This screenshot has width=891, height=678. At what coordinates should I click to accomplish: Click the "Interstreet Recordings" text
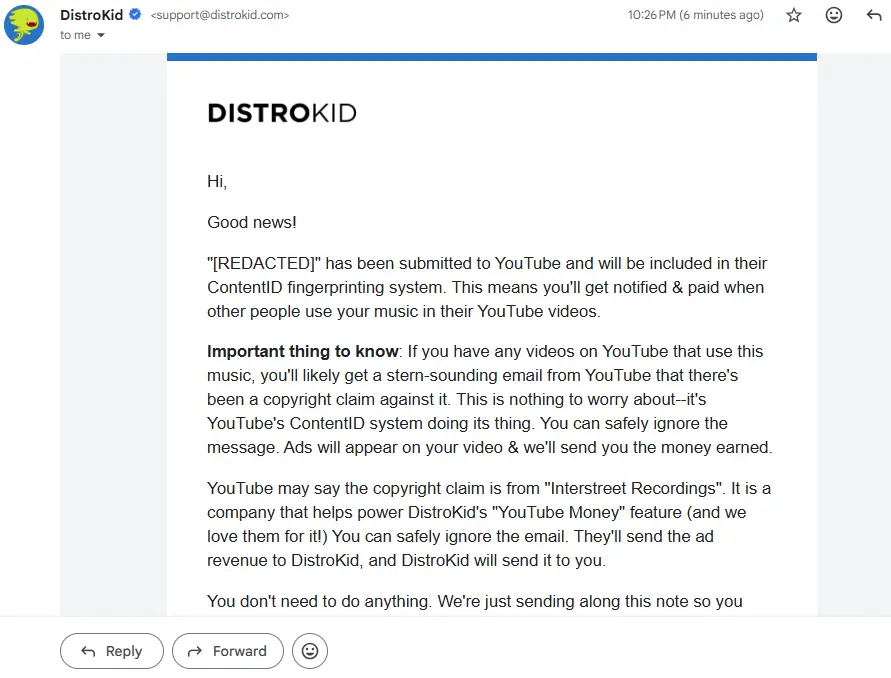(x=634, y=489)
